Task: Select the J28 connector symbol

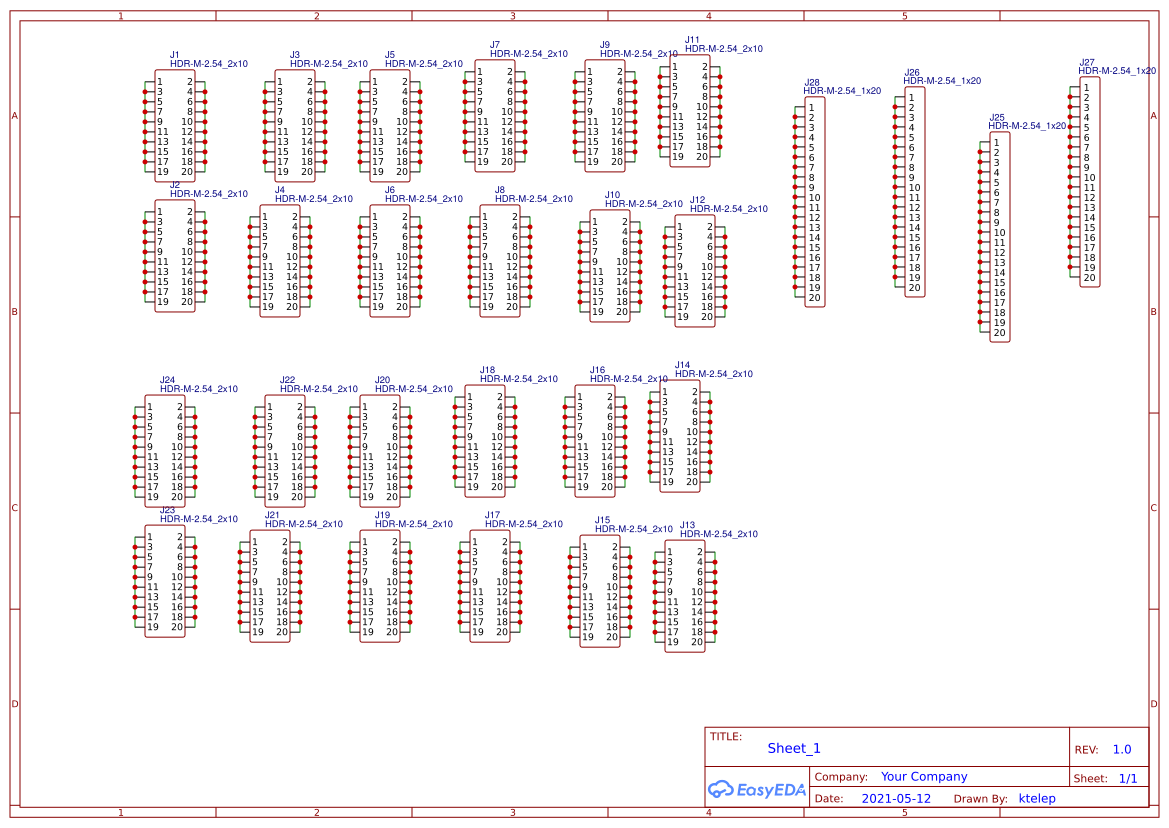Action: pos(815,200)
